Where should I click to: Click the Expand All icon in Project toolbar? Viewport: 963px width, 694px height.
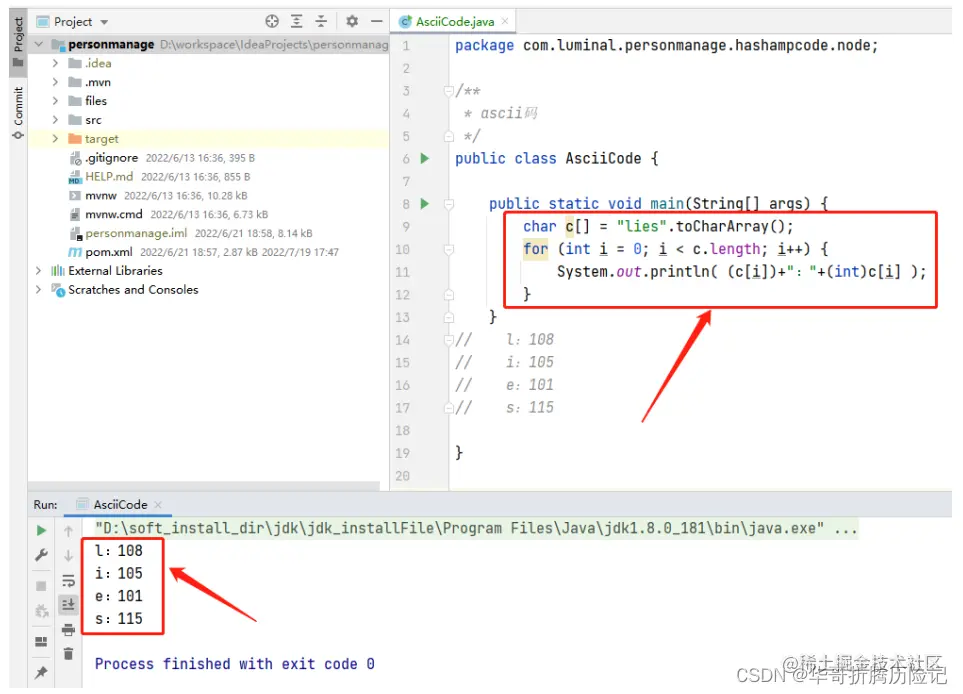coord(297,21)
